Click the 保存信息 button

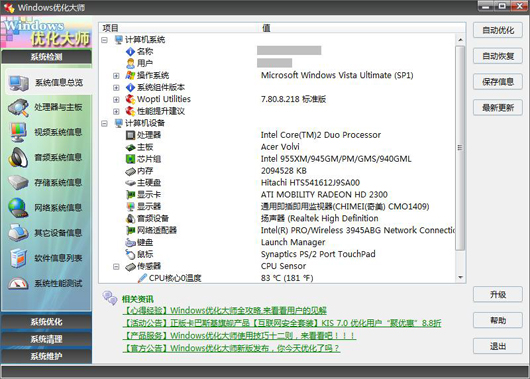(x=498, y=82)
